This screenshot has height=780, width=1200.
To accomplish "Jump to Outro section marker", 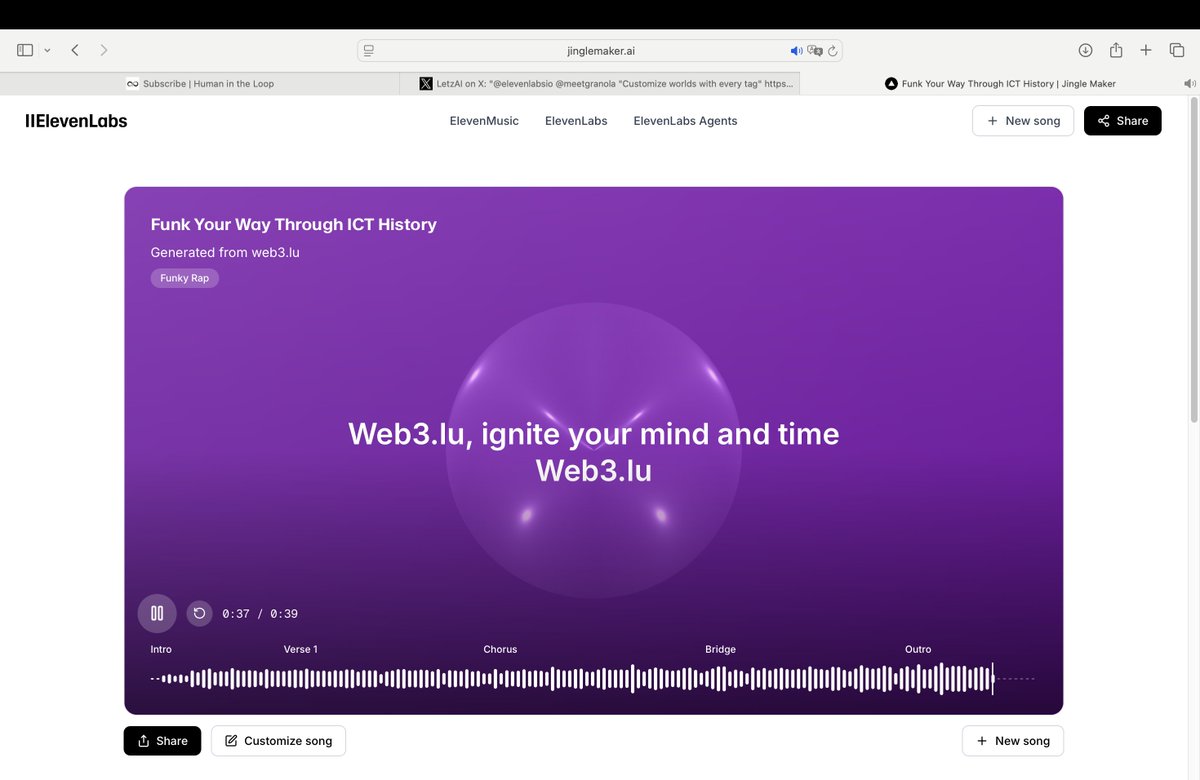I will click(918, 650).
